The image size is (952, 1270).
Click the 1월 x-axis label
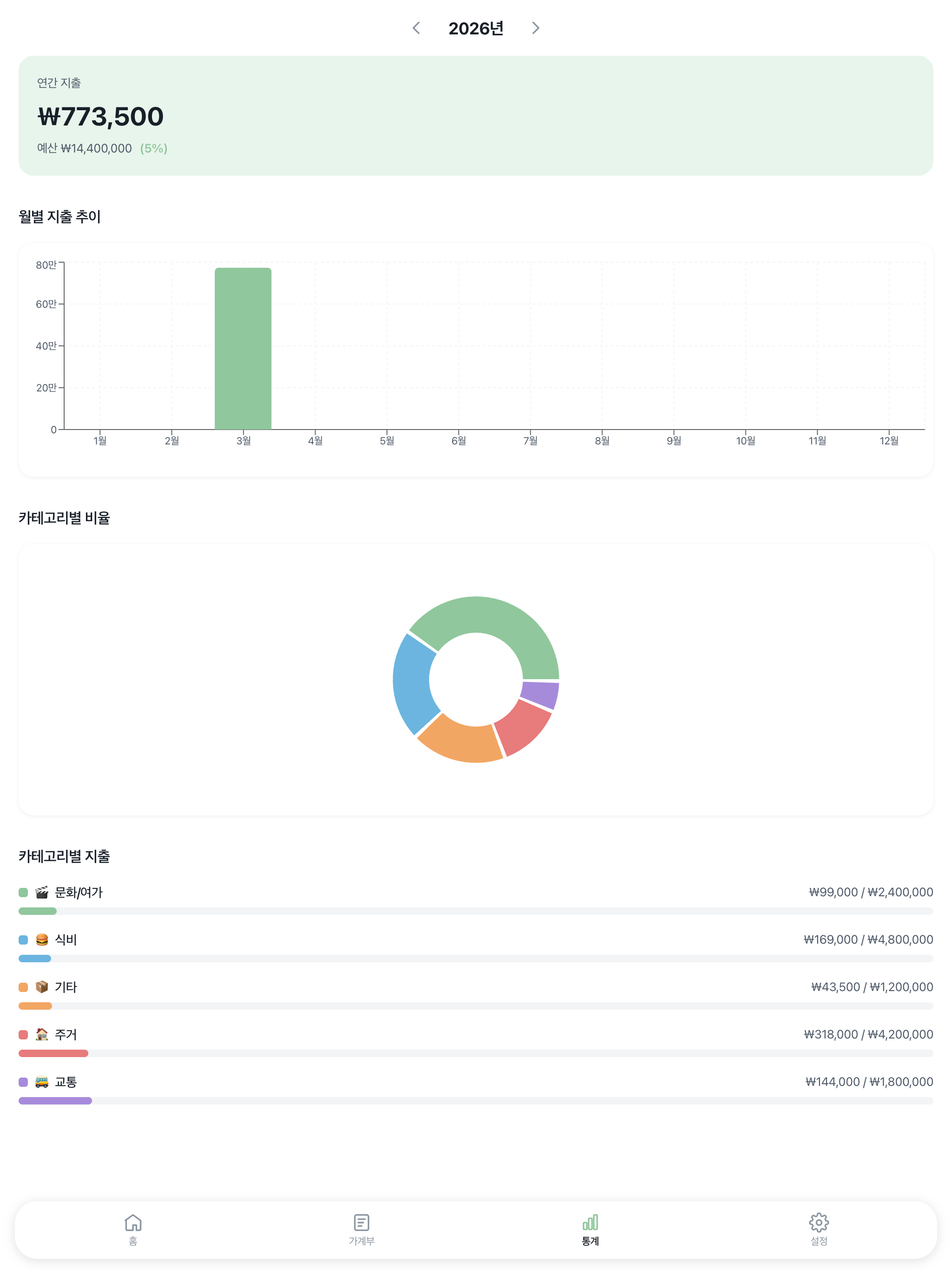click(100, 440)
